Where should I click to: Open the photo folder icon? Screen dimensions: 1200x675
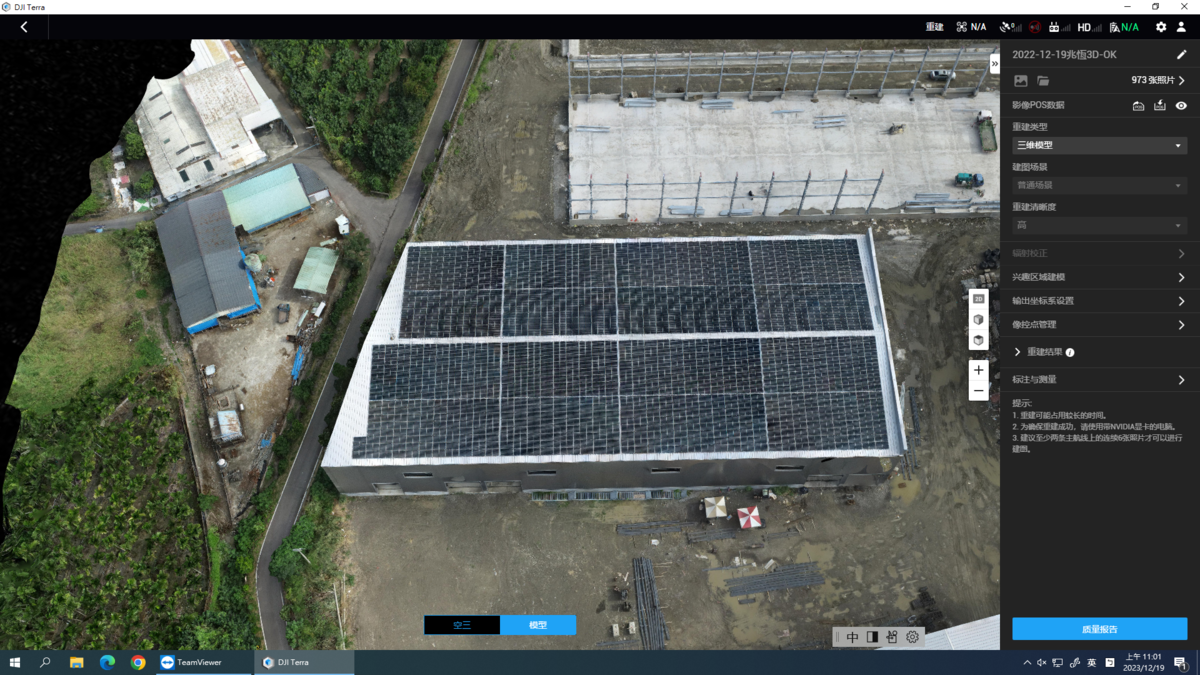pyautogui.click(x=1043, y=81)
